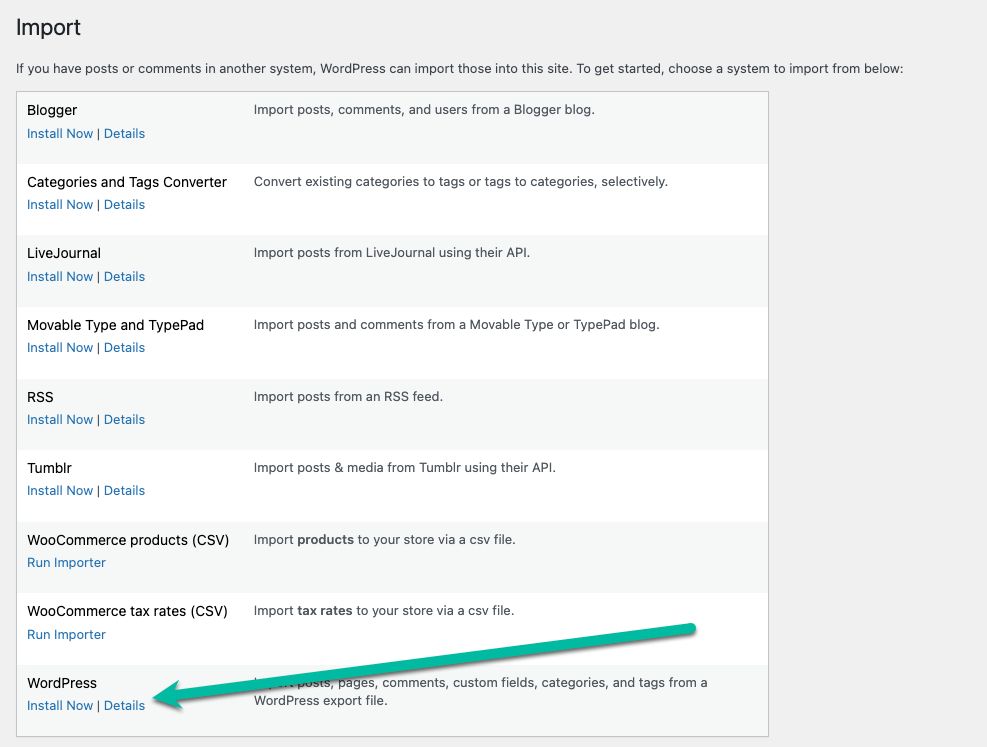Screen dimensions: 987x747
Task: Install the Movable Type and TypePad importer
Action: click(x=60, y=347)
